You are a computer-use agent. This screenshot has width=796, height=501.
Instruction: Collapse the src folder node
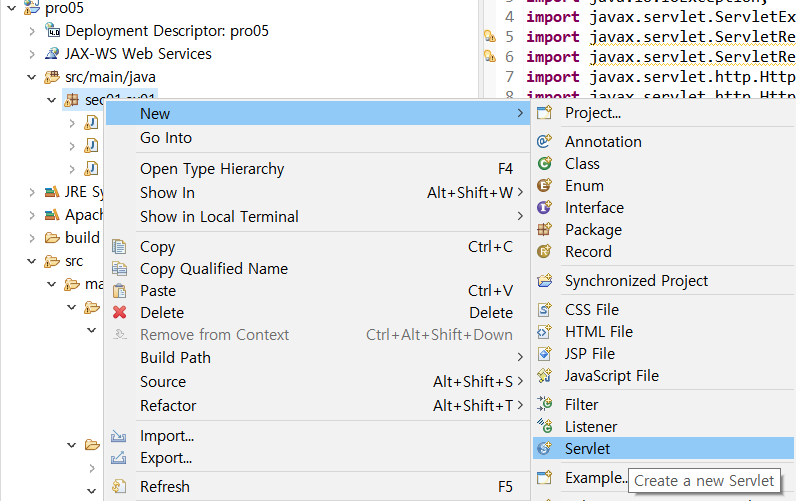(31, 261)
